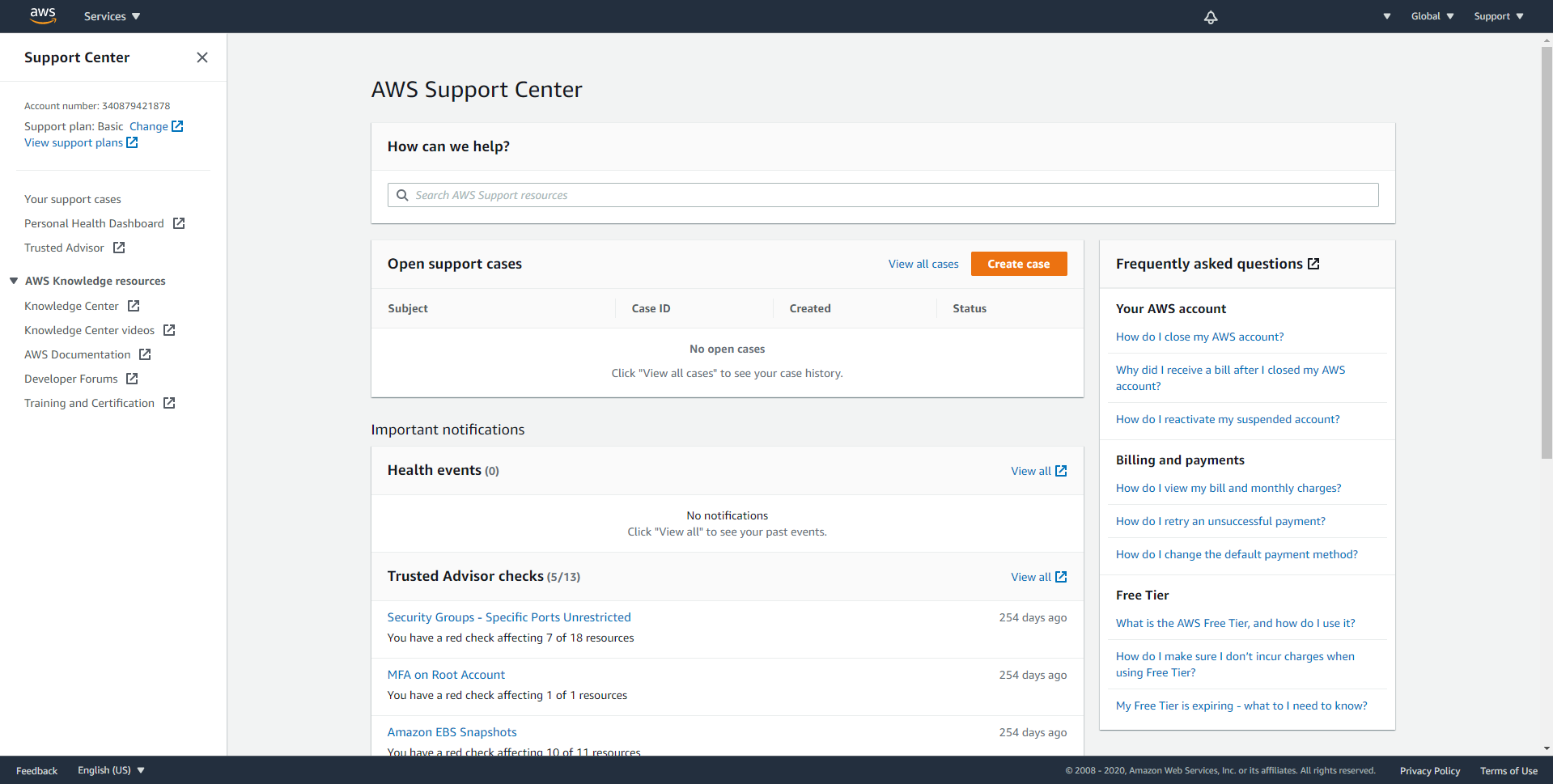
Task: Click the Case ID column header
Action: point(651,308)
